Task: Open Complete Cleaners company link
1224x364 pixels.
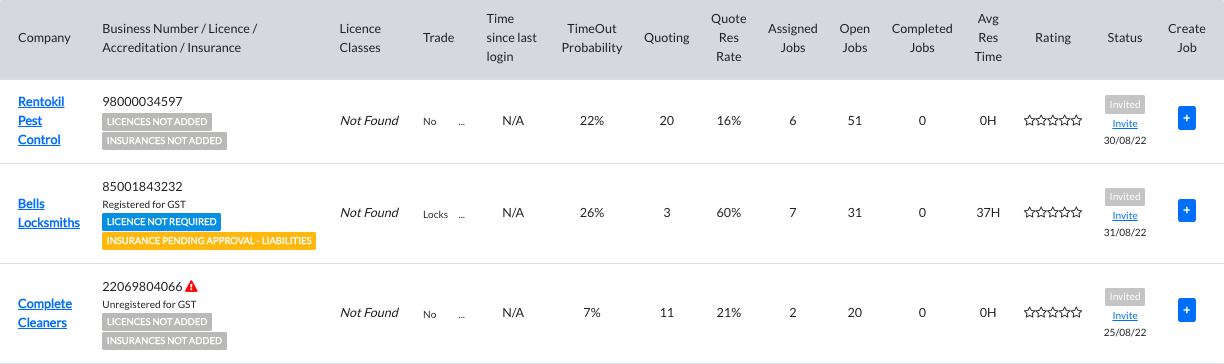Action: click(45, 313)
